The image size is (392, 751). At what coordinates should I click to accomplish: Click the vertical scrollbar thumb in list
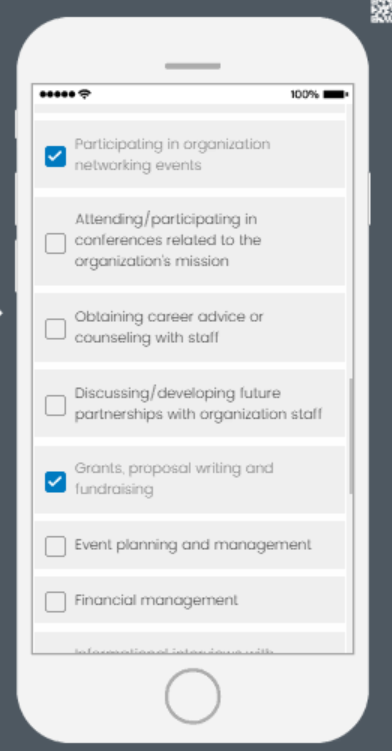tap(351, 436)
